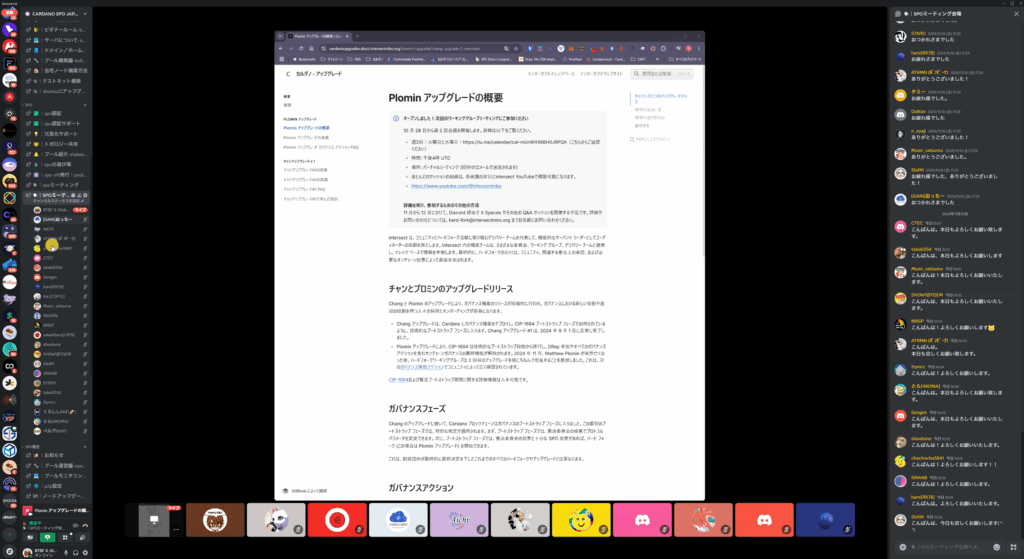The image size is (1024, 559).
Task: Open the トポロジー共有 channel
Action: click(56, 144)
